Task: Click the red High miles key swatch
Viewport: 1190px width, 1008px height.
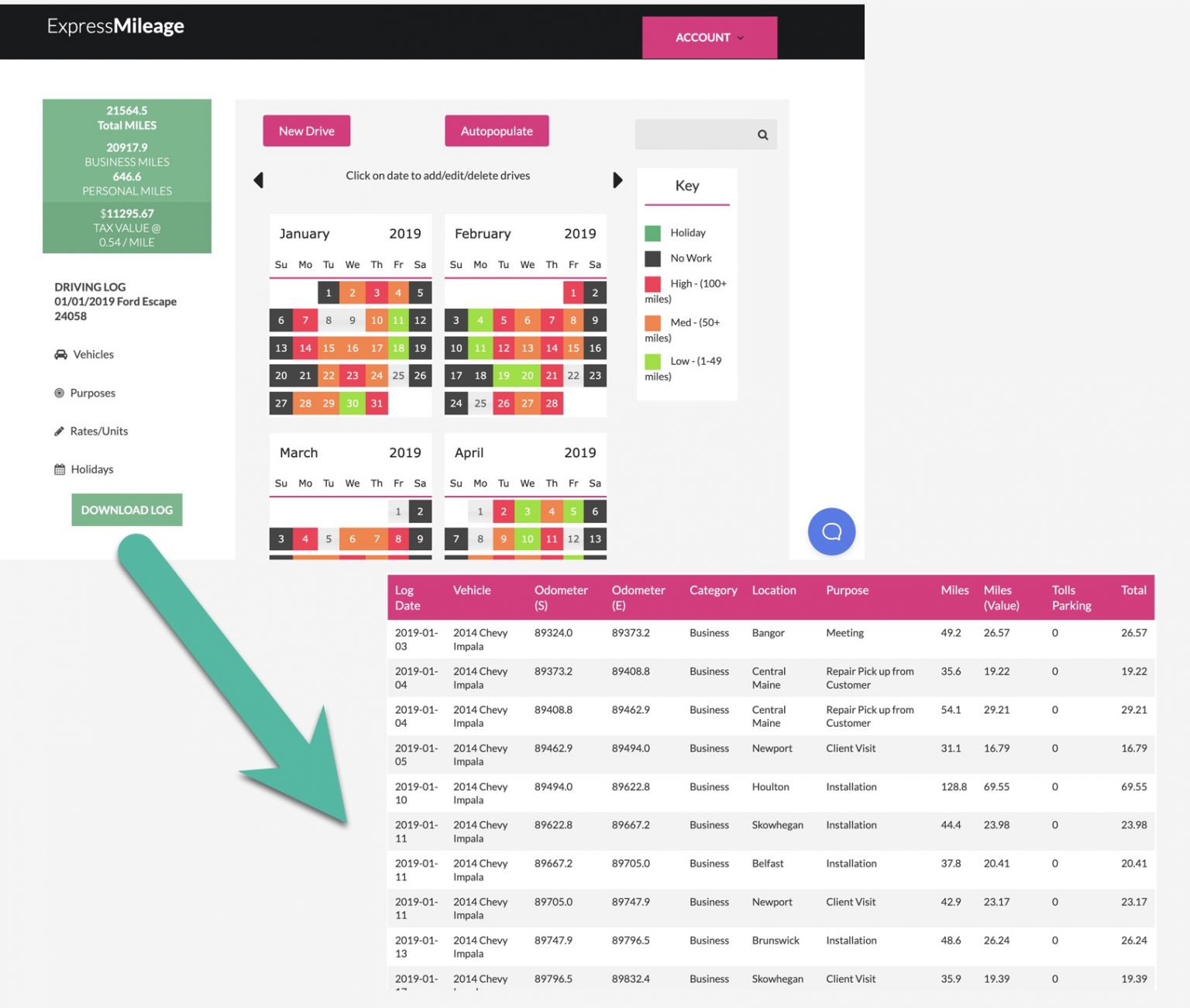Action: [x=653, y=284]
